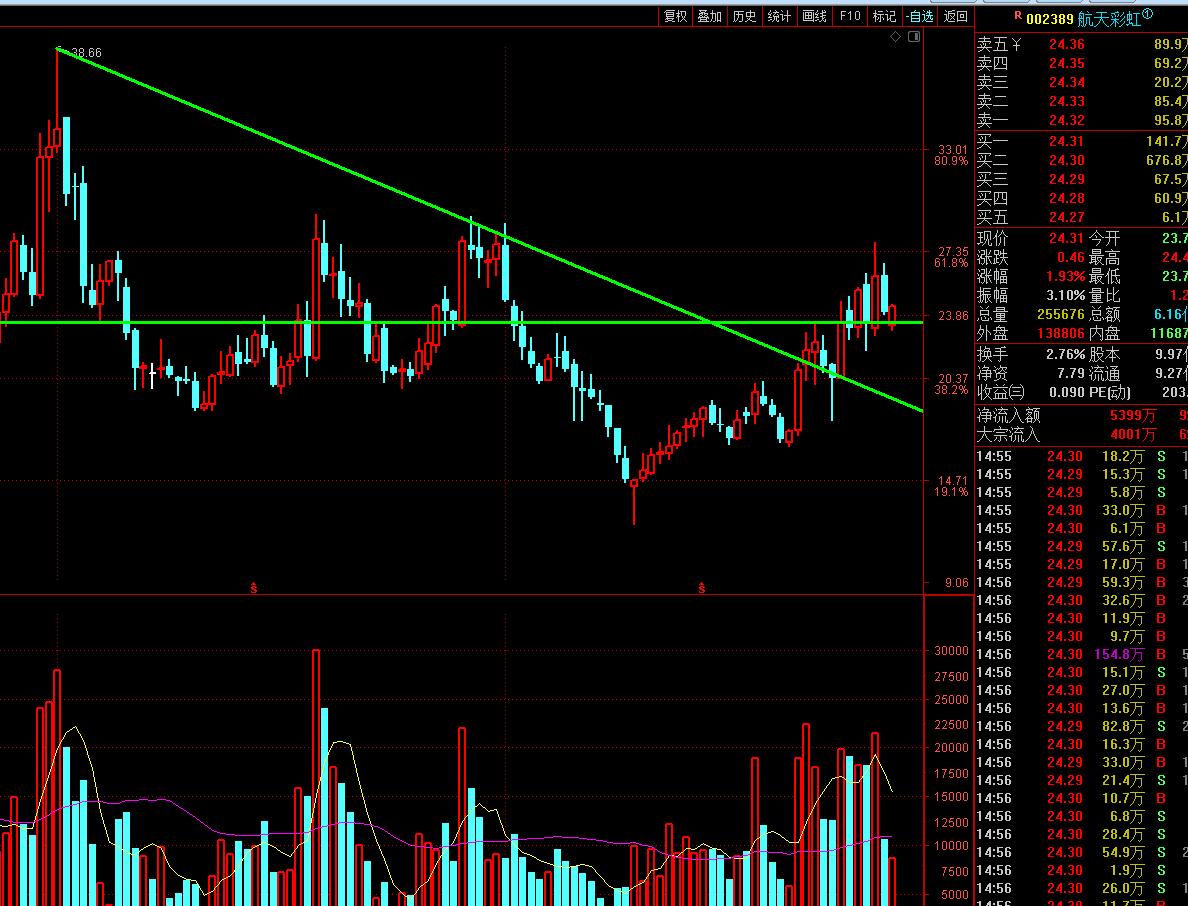Open the 复权 adjustment menu
Image resolution: width=1188 pixels, height=906 pixels.
(x=675, y=17)
